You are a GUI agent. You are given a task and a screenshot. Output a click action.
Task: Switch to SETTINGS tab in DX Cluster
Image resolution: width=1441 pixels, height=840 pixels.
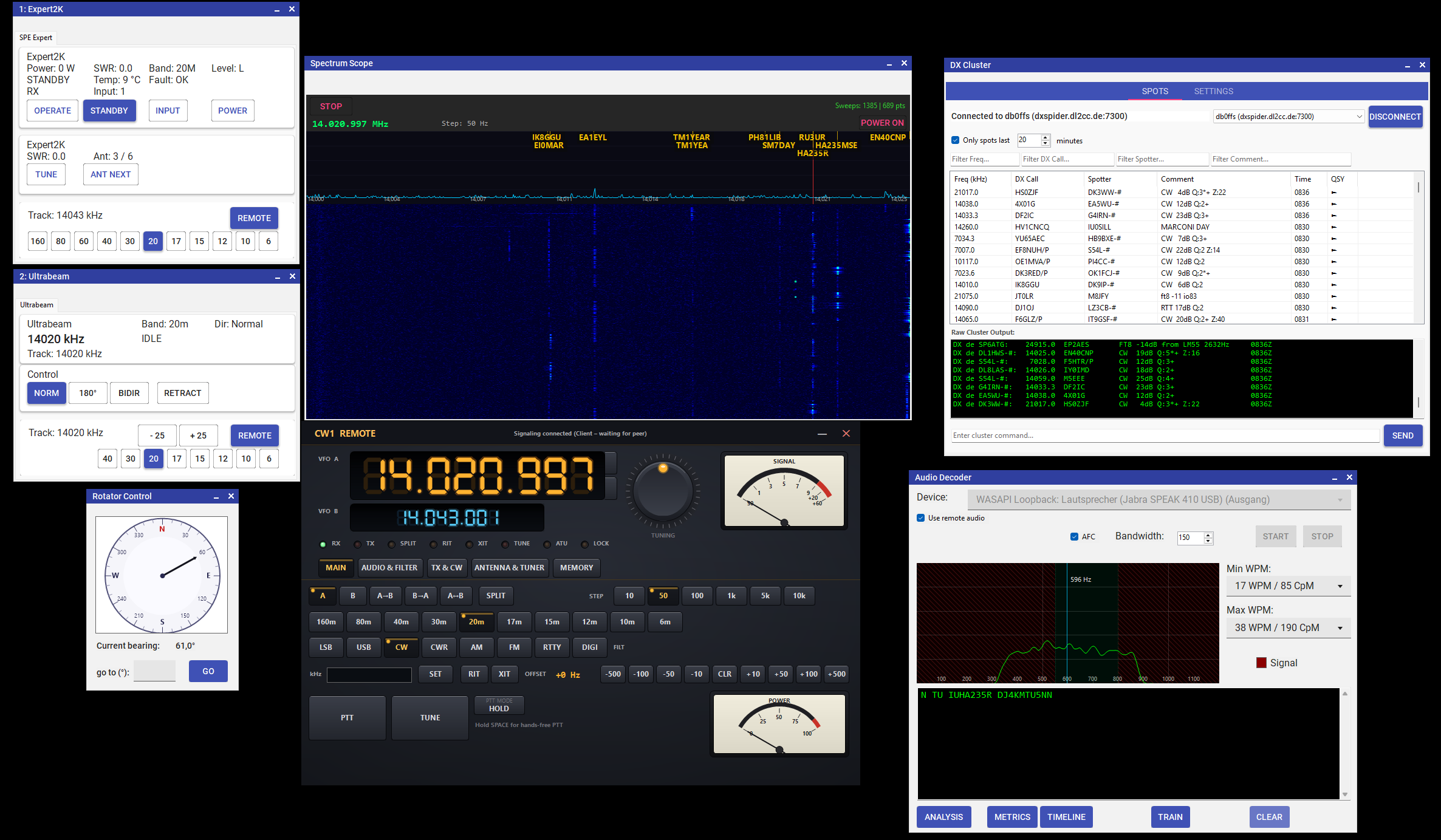[1213, 92]
